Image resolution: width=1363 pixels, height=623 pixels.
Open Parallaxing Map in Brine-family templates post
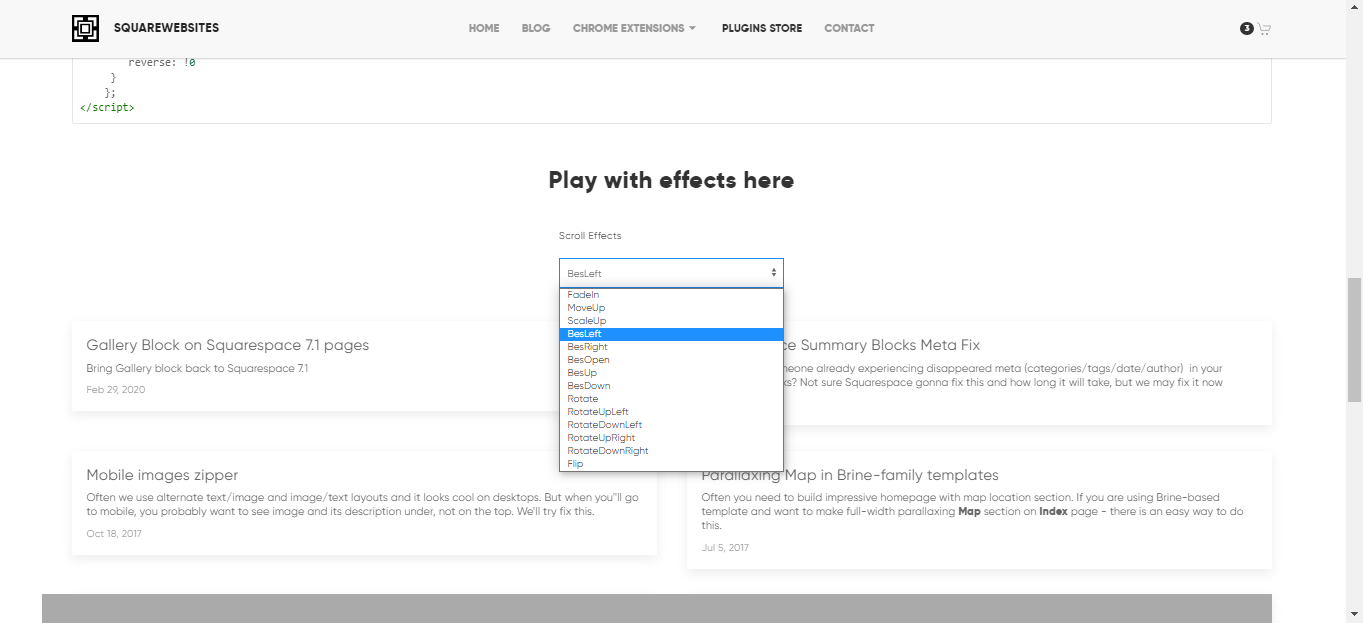(850, 475)
